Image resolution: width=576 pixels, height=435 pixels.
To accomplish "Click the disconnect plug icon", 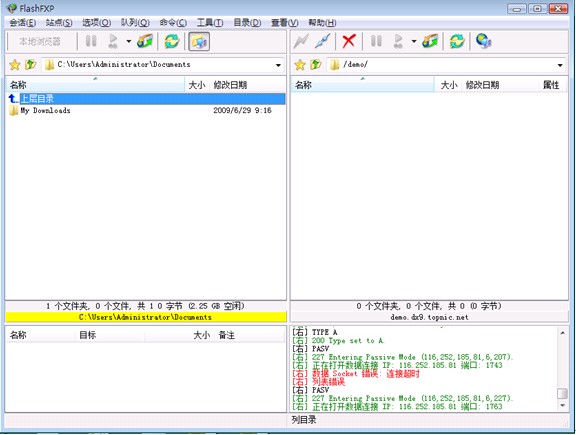I will click(x=323, y=41).
